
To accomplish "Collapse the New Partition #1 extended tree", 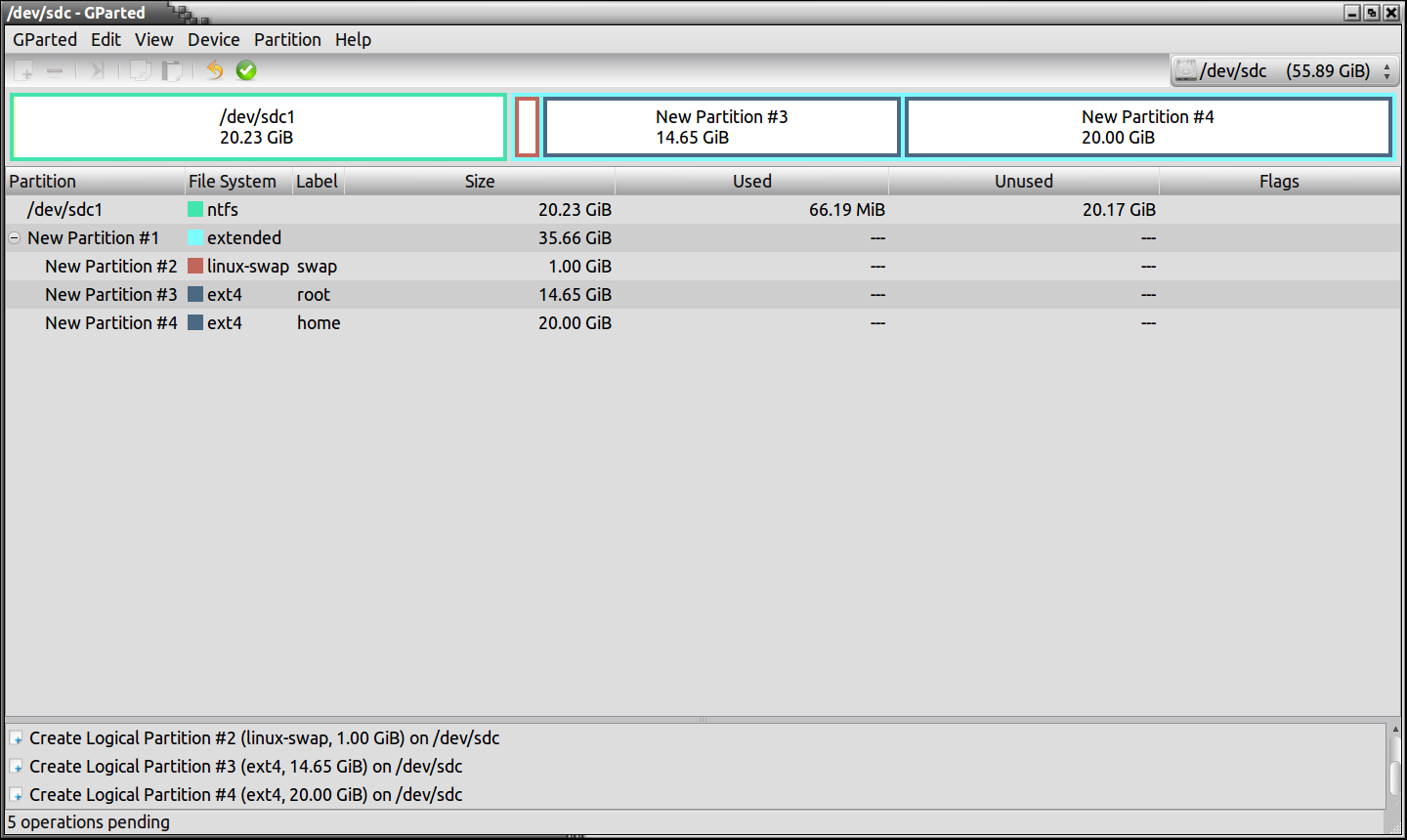I will [15, 238].
